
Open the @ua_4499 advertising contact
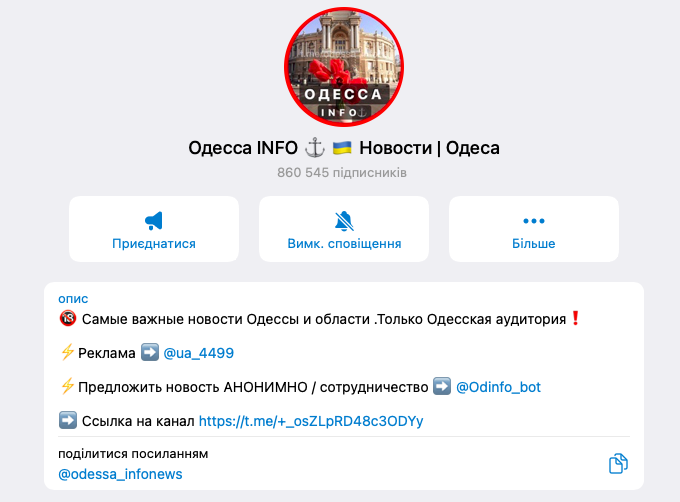click(x=199, y=353)
